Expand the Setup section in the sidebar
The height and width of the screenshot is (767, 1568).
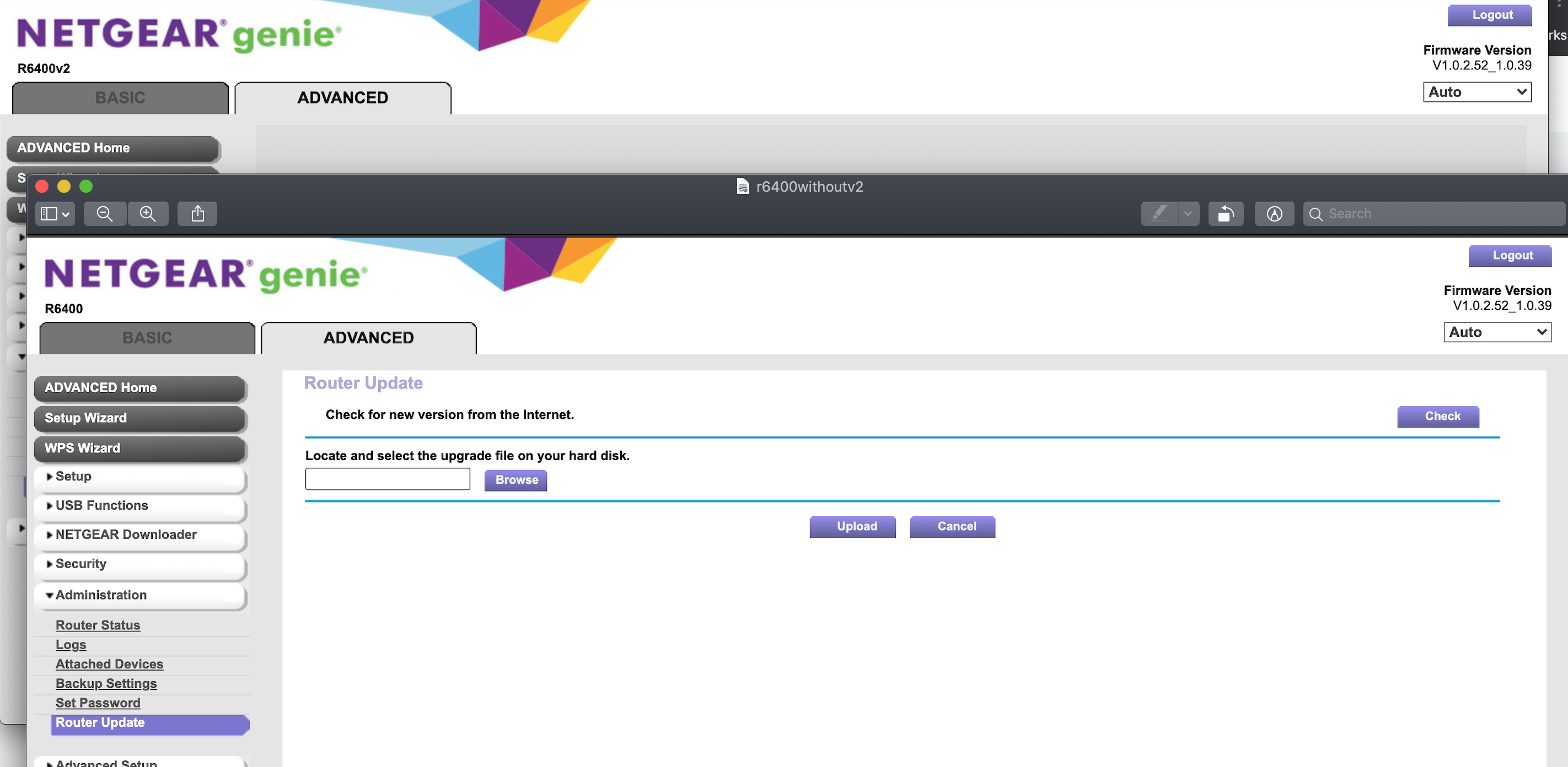pos(73,477)
